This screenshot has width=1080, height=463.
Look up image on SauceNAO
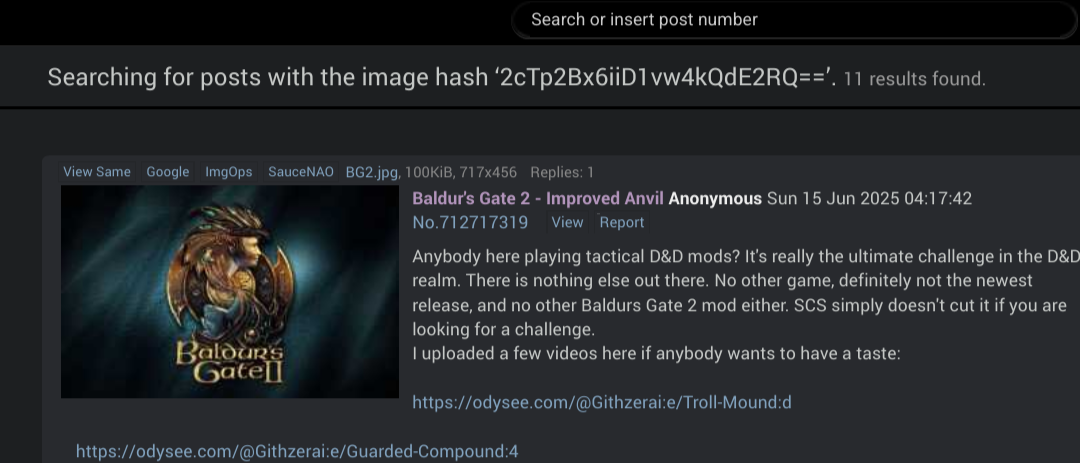pyautogui.click(x=301, y=172)
